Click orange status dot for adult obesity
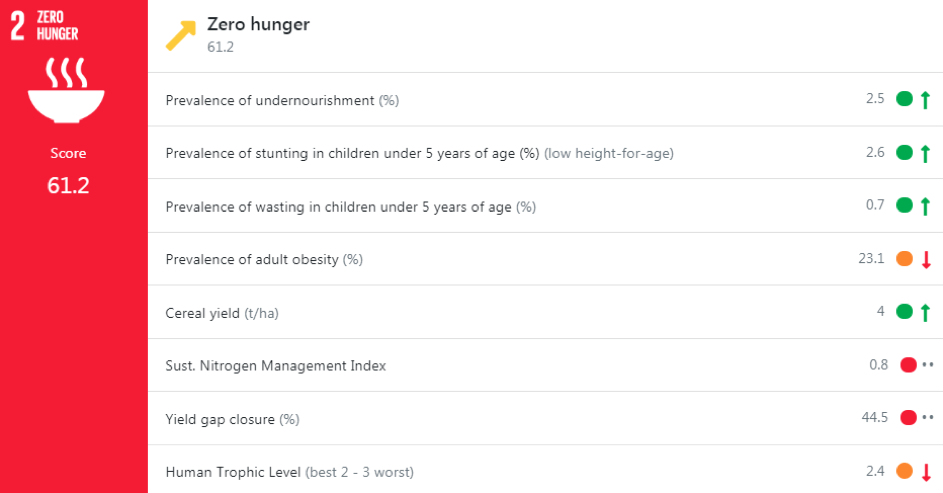This screenshot has width=943, height=493. coord(904,259)
